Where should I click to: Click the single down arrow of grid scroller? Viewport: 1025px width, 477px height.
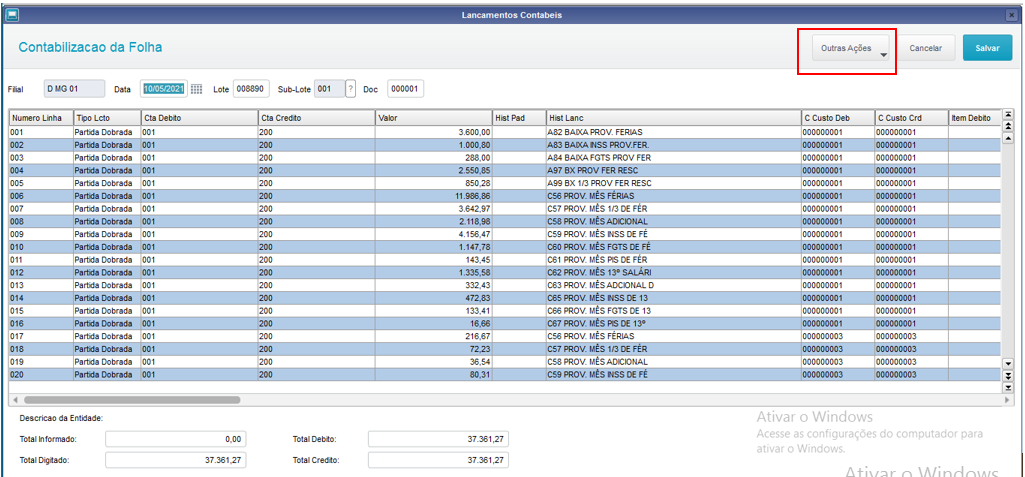[1007, 363]
